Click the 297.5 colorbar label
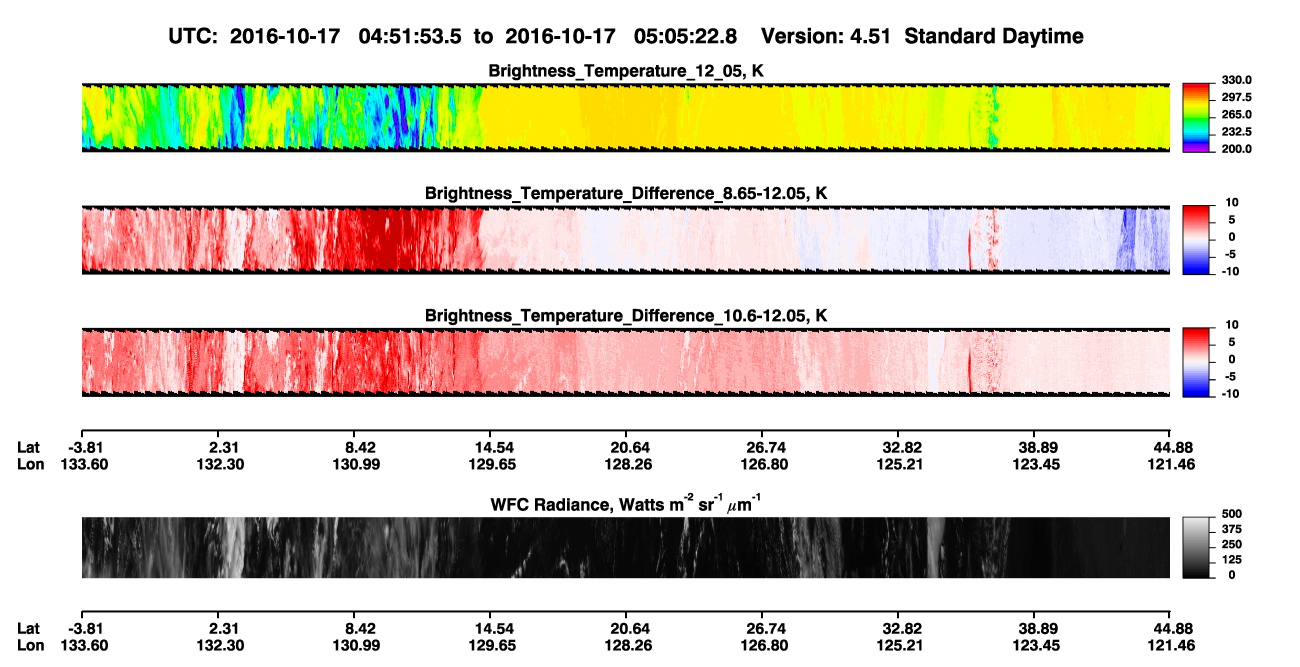Screen dimensions: 1300x667 pos(1236,98)
